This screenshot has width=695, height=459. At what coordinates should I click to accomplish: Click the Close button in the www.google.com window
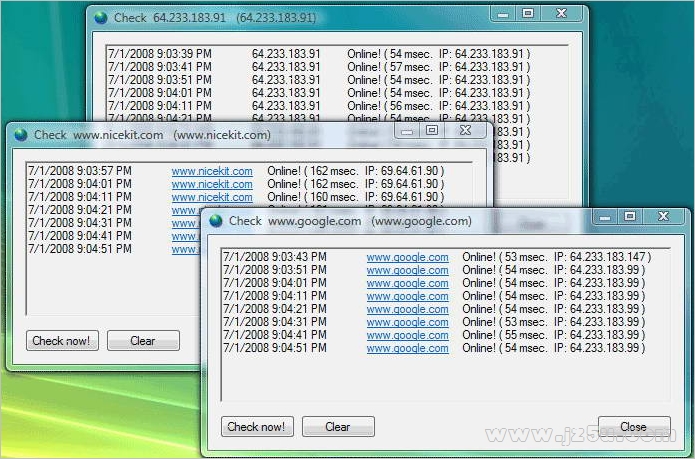tap(634, 427)
